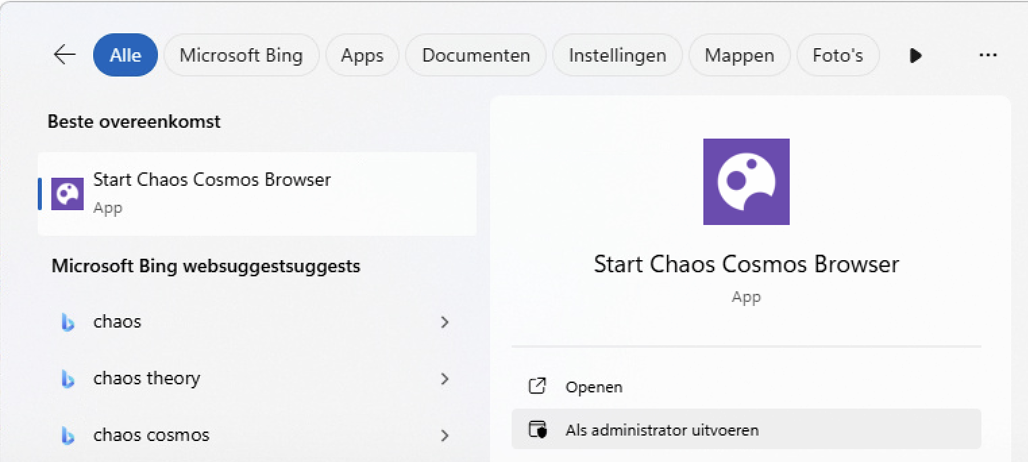
Task: Click the small purple Chaos Cosmos icon in results
Action: 68,194
